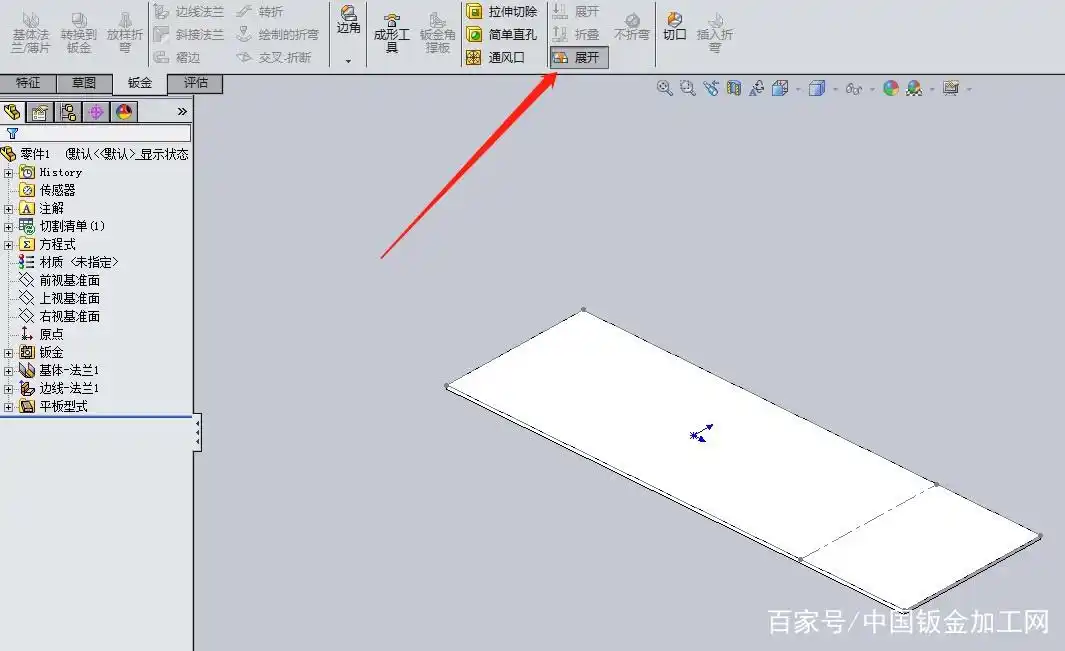1065x651 pixels.
Task: Select 原点 in the tree
Action: tap(51, 334)
